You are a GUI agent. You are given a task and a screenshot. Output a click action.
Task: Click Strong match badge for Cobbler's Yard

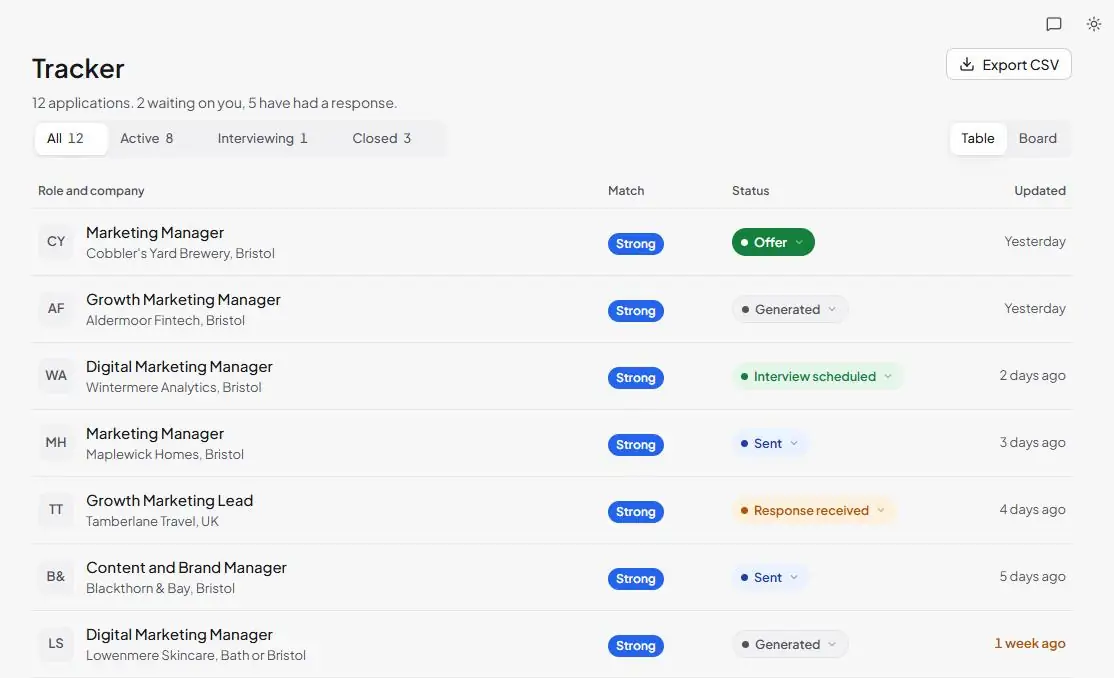635,244
